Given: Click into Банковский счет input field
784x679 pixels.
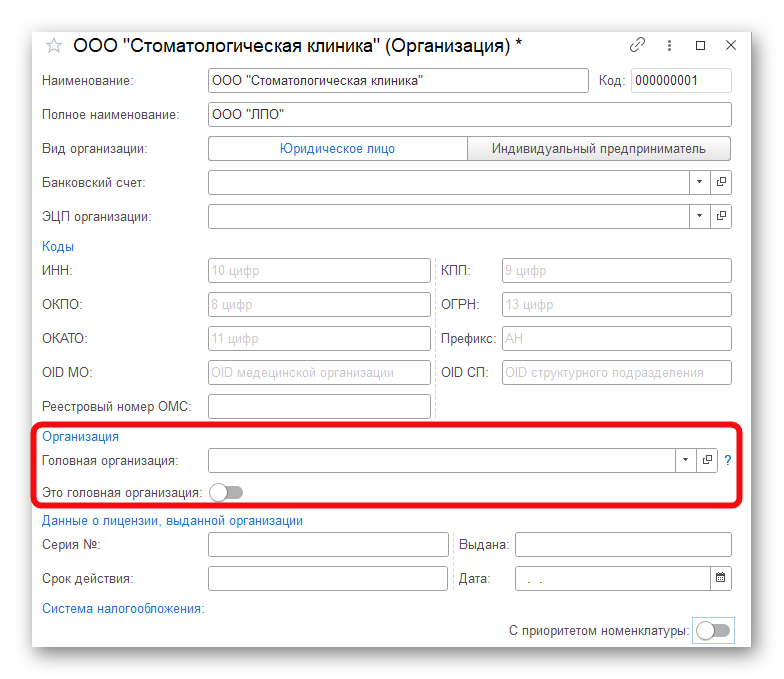Looking at the screenshot, I should click(x=448, y=182).
